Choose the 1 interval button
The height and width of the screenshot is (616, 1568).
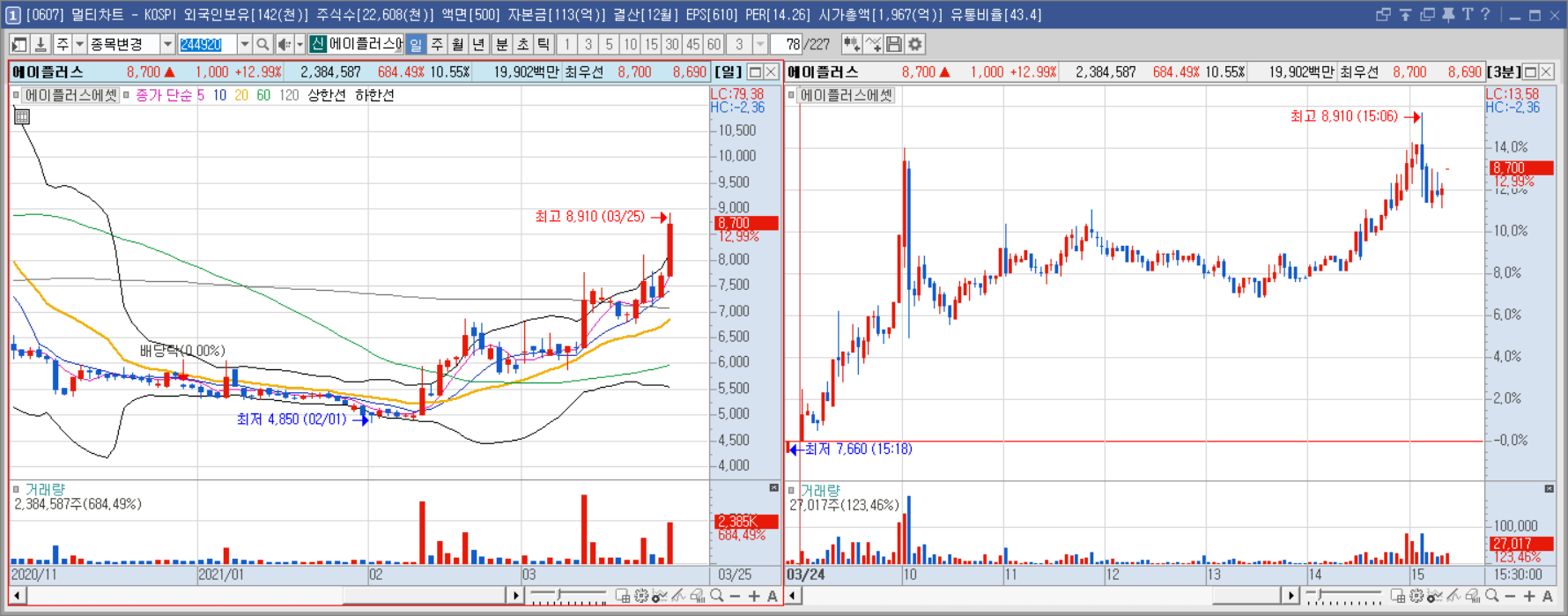[566, 44]
